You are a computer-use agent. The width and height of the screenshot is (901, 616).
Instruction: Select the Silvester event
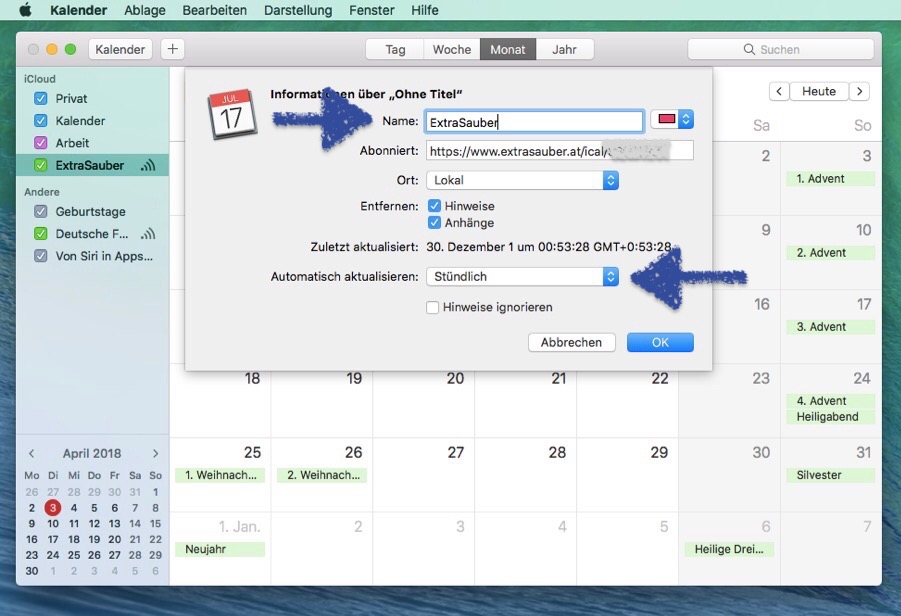pyautogui.click(x=830, y=475)
